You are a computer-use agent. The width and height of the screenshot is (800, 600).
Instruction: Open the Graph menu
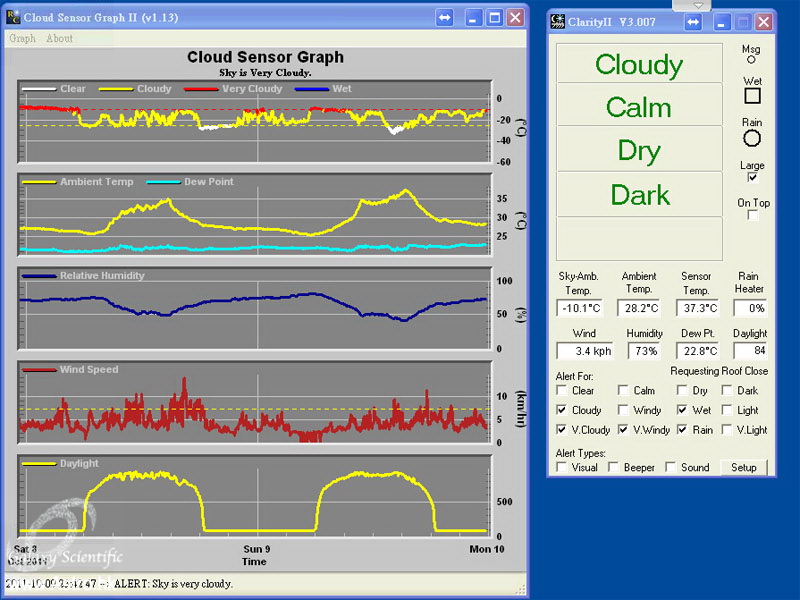click(x=22, y=38)
